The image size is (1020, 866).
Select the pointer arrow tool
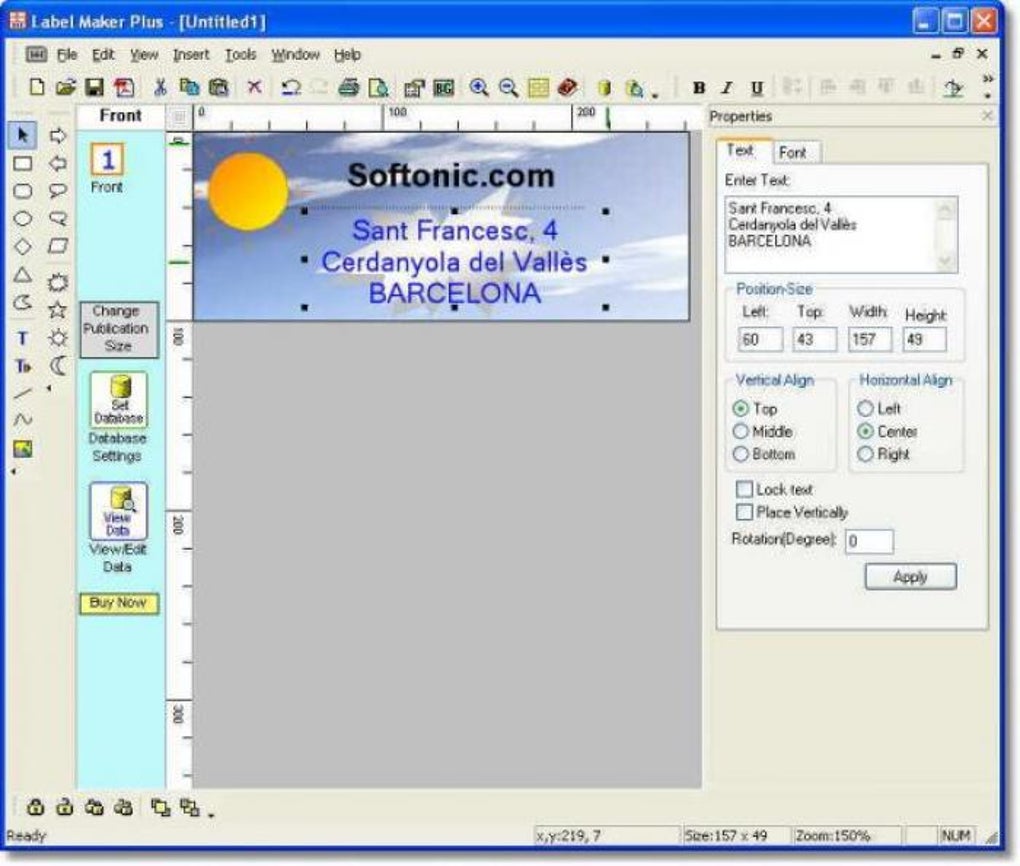coord(23,135)
